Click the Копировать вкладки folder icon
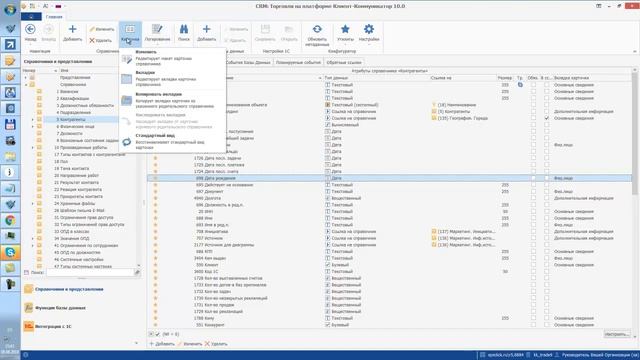Screen dimensions: 640x360 (x=127, y=100)
